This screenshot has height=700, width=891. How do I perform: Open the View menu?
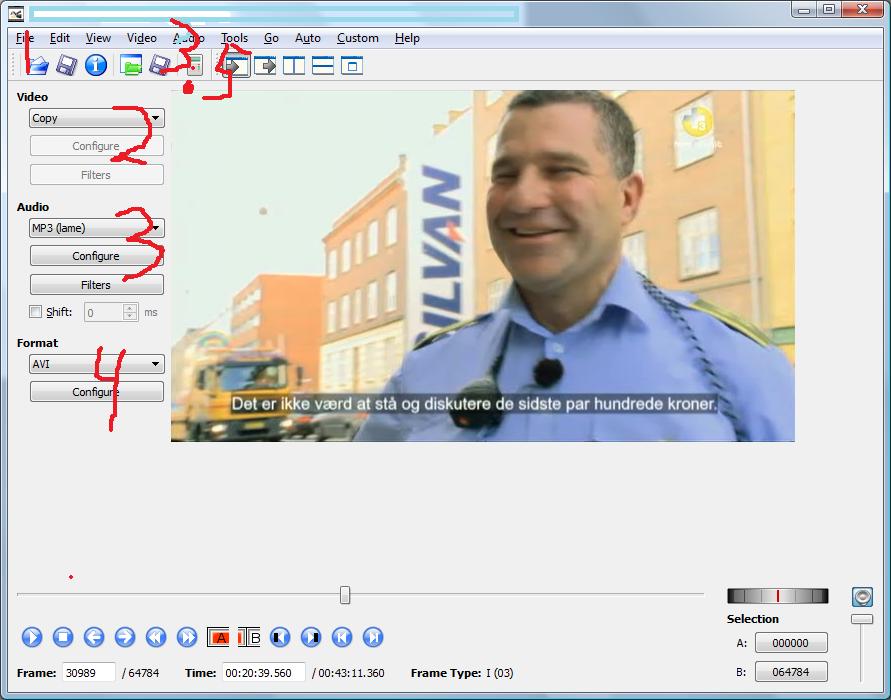click(x=98, y=38)
